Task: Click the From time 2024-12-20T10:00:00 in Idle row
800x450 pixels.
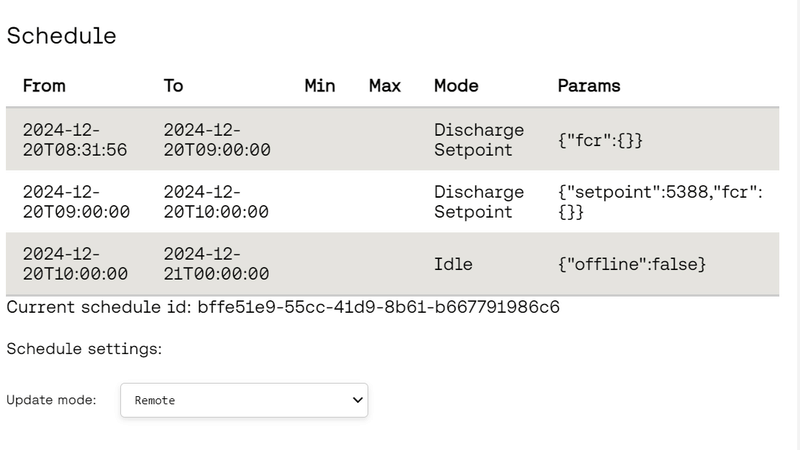Action: point(75,264)
